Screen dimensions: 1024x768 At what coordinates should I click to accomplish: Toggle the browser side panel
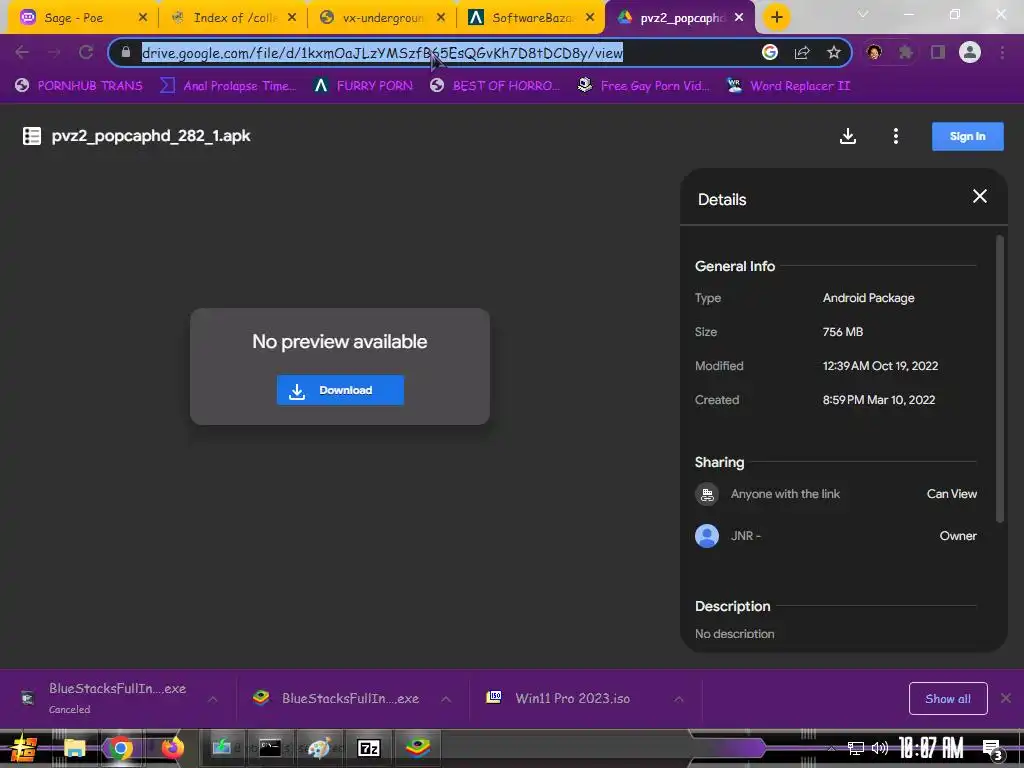pos(938,52)
